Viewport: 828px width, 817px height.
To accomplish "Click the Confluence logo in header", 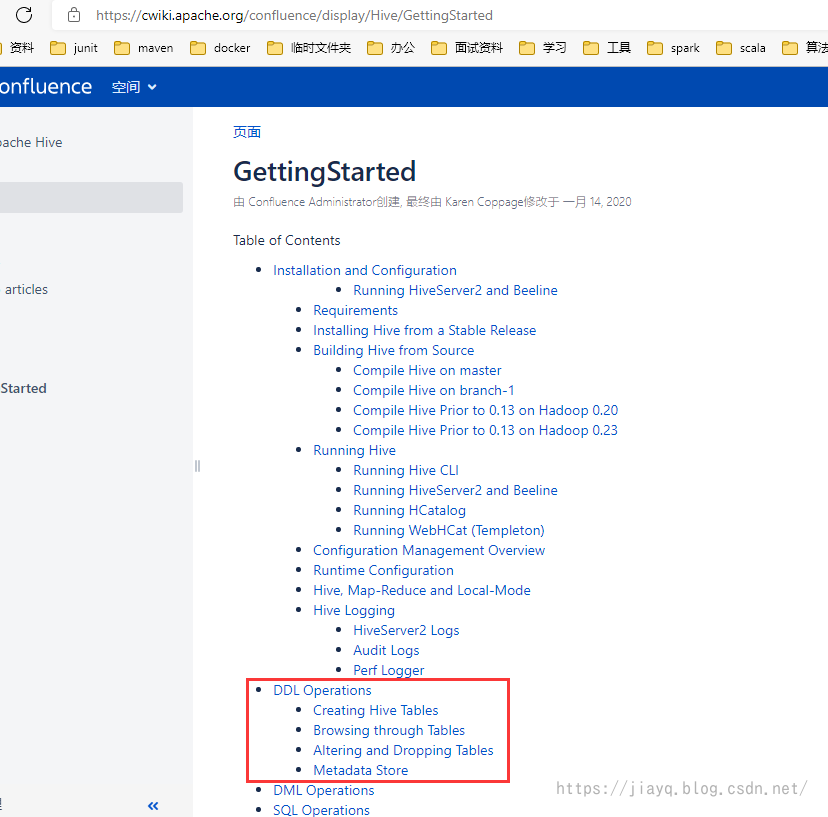I will click(46, 87).
